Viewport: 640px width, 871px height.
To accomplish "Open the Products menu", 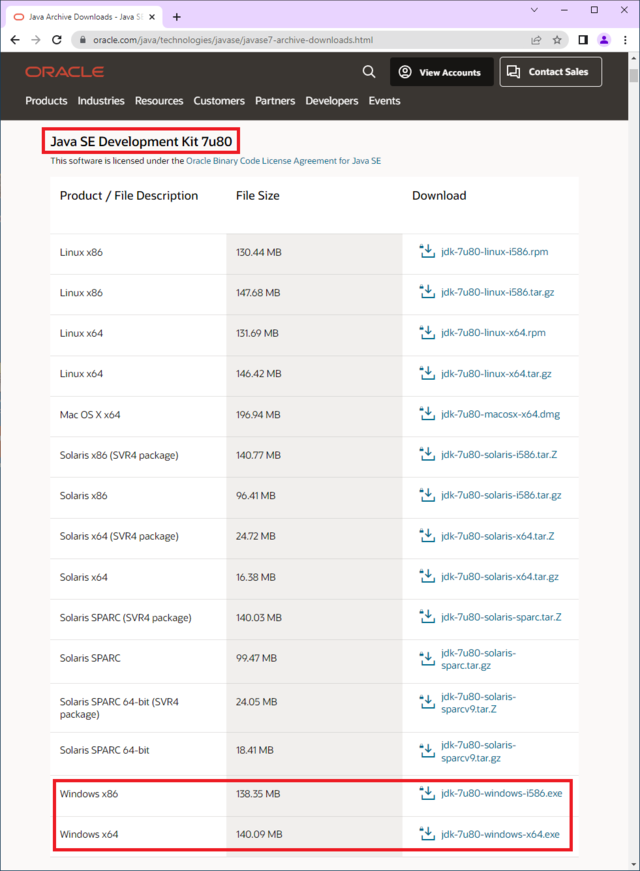I will coord(46,101).
